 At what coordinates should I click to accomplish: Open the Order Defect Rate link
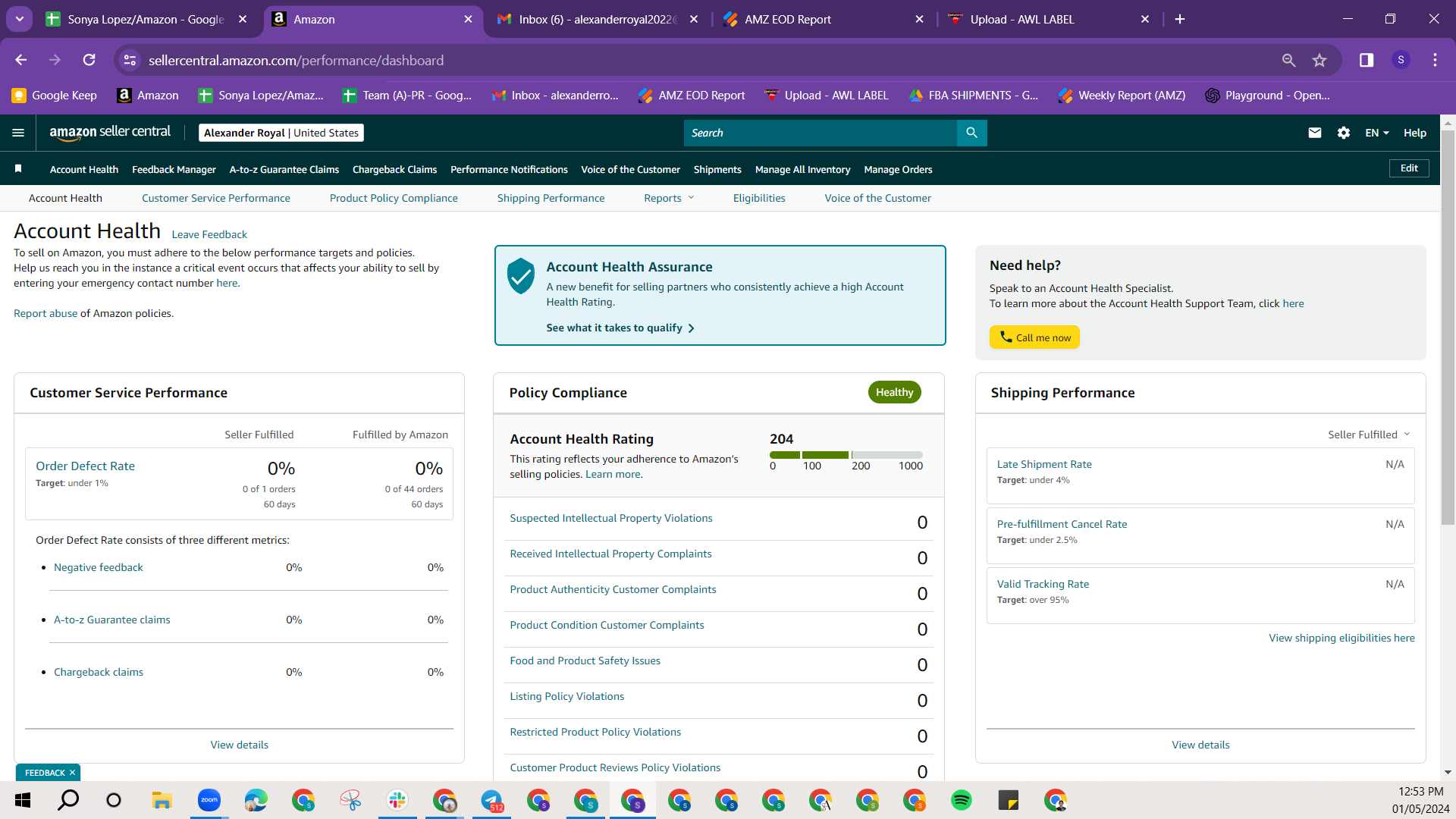point(85,466)
